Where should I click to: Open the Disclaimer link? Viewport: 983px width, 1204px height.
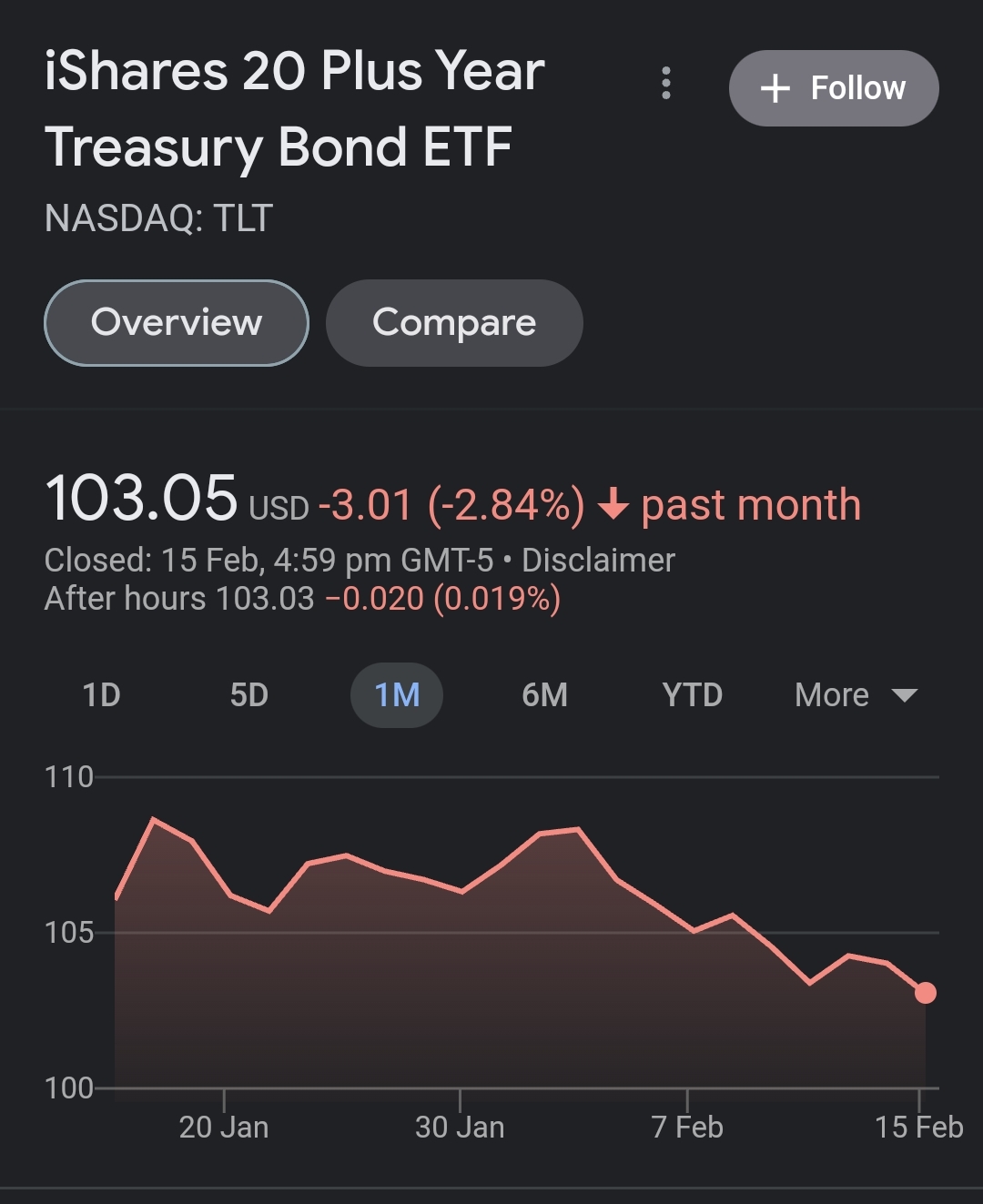point(598,561)
